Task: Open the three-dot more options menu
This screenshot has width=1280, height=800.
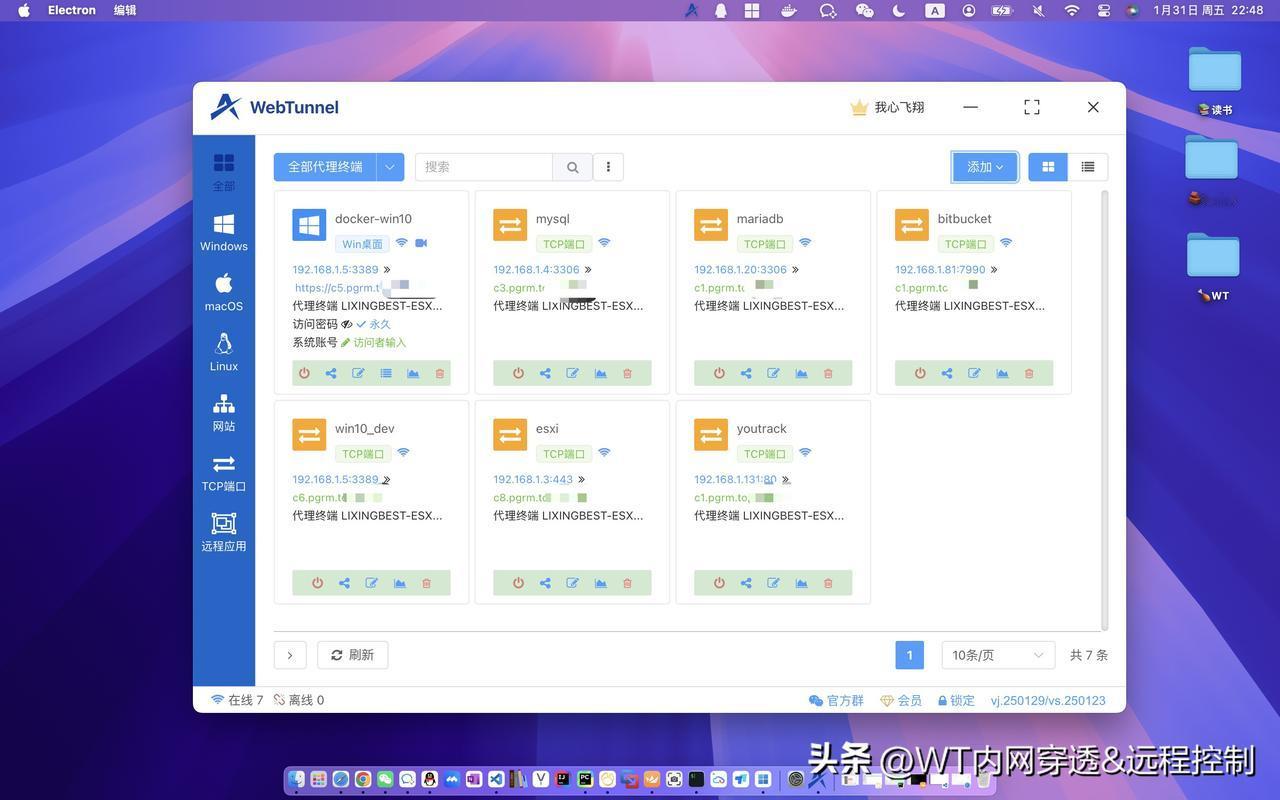Action: click(607, 167)
